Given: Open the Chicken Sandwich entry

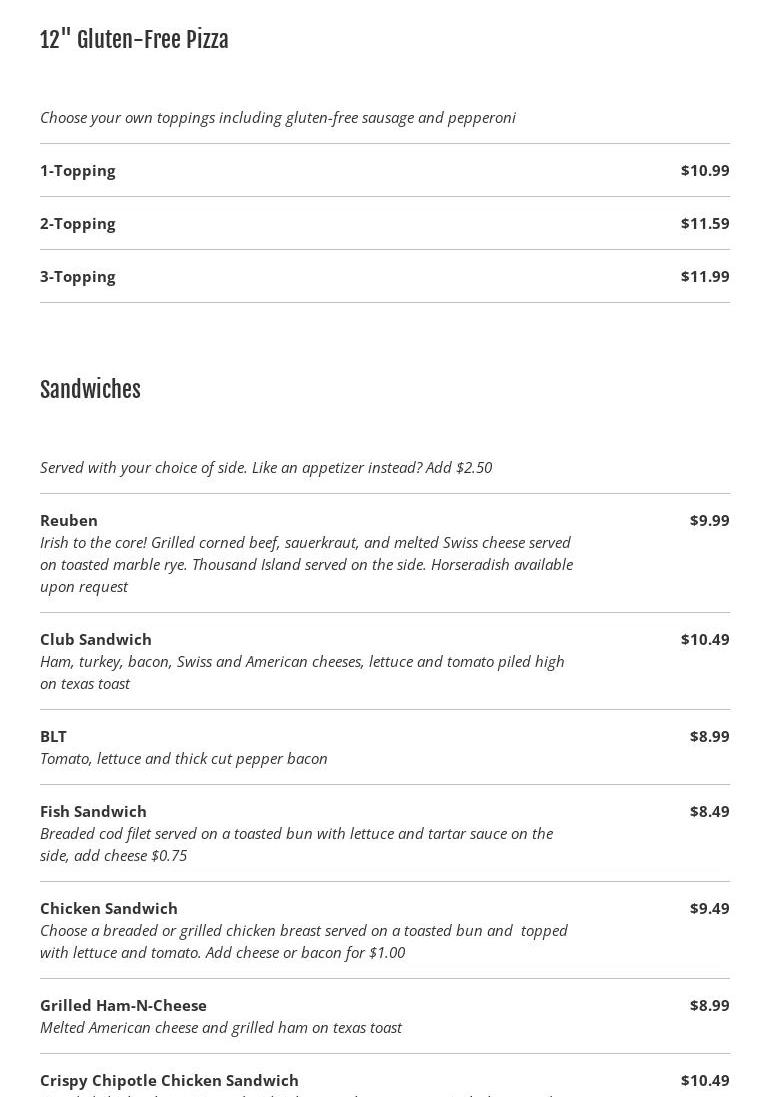Looking at the screenshot, I should [x=109, y=909].
